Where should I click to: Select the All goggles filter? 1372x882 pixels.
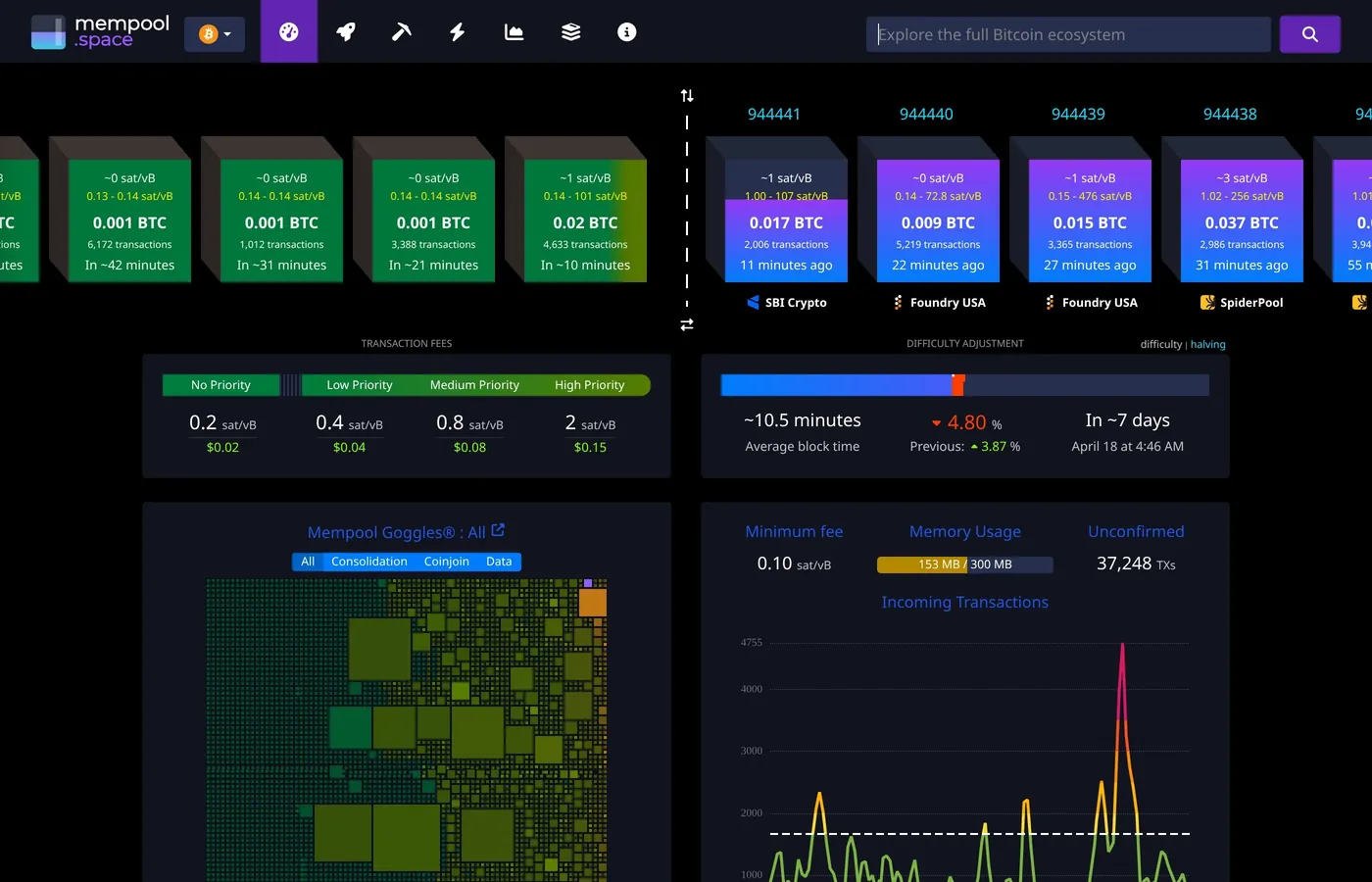[x=308, y=562]
